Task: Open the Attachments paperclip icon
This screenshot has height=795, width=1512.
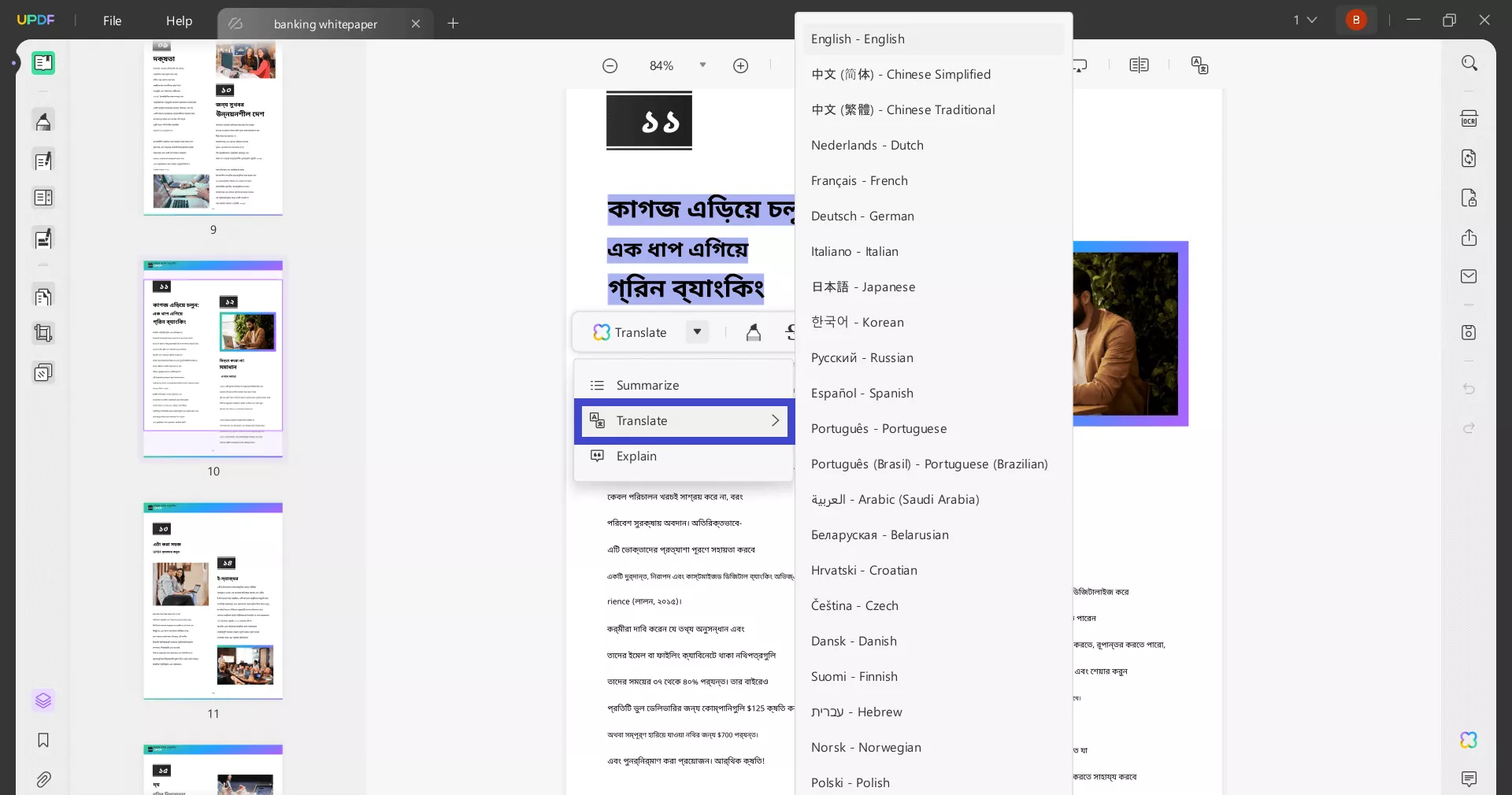Action: 43,779
